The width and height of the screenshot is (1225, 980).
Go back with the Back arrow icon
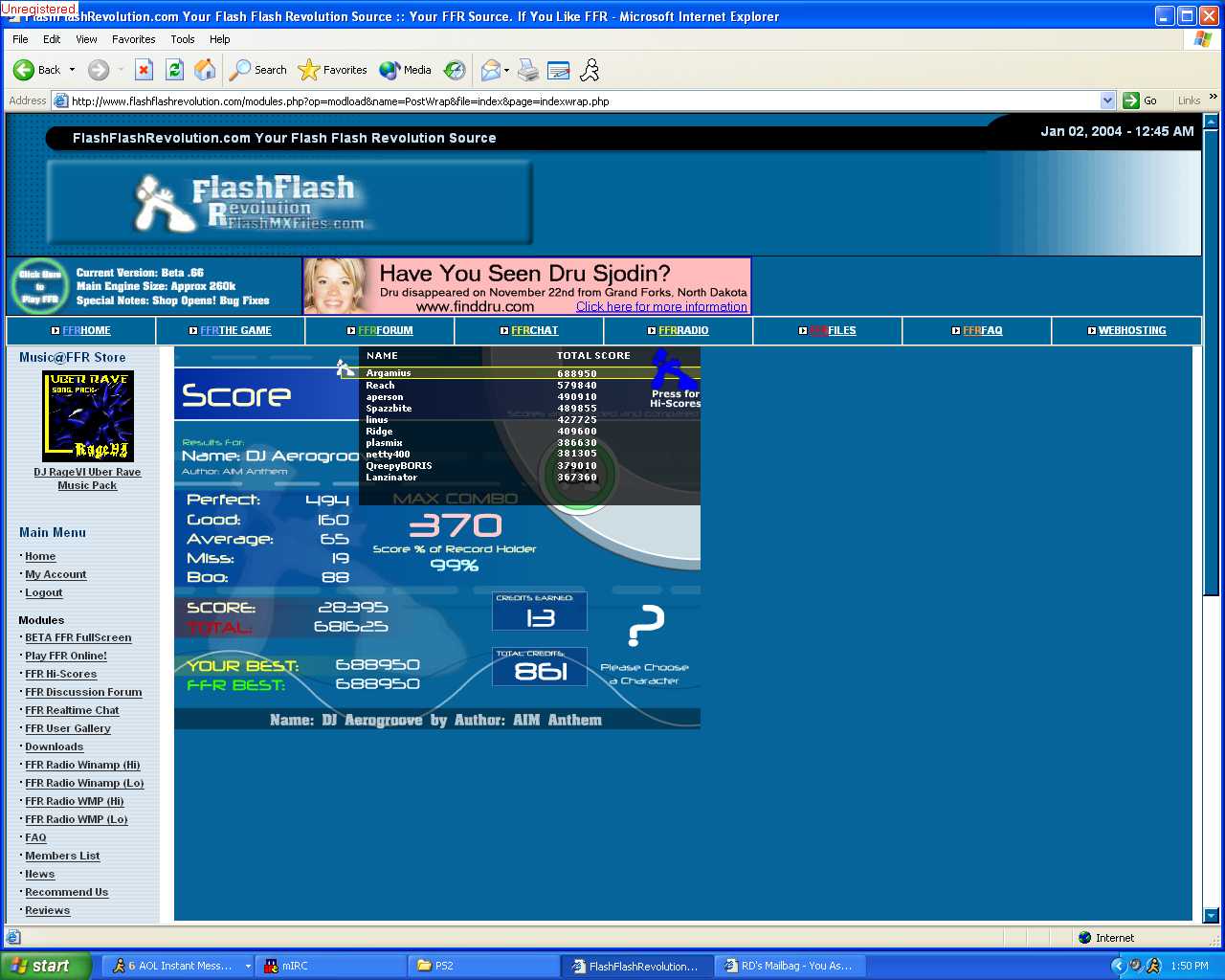click(24, 70)
